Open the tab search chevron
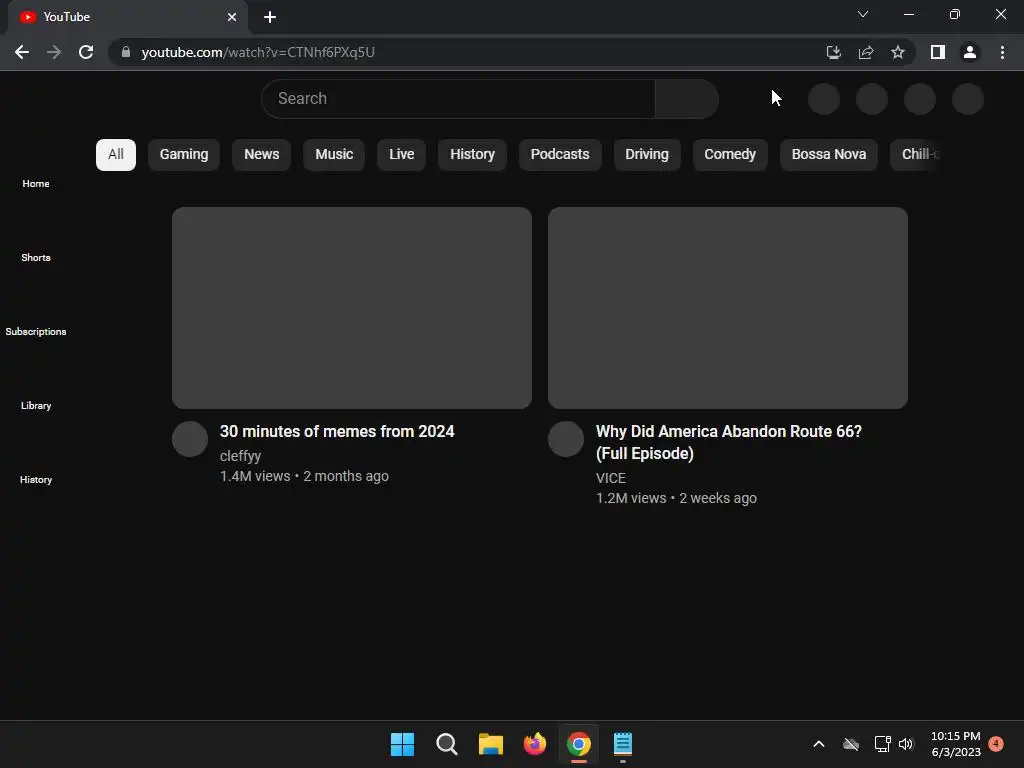Viewport: 1024px width, 768px height. 863,14
